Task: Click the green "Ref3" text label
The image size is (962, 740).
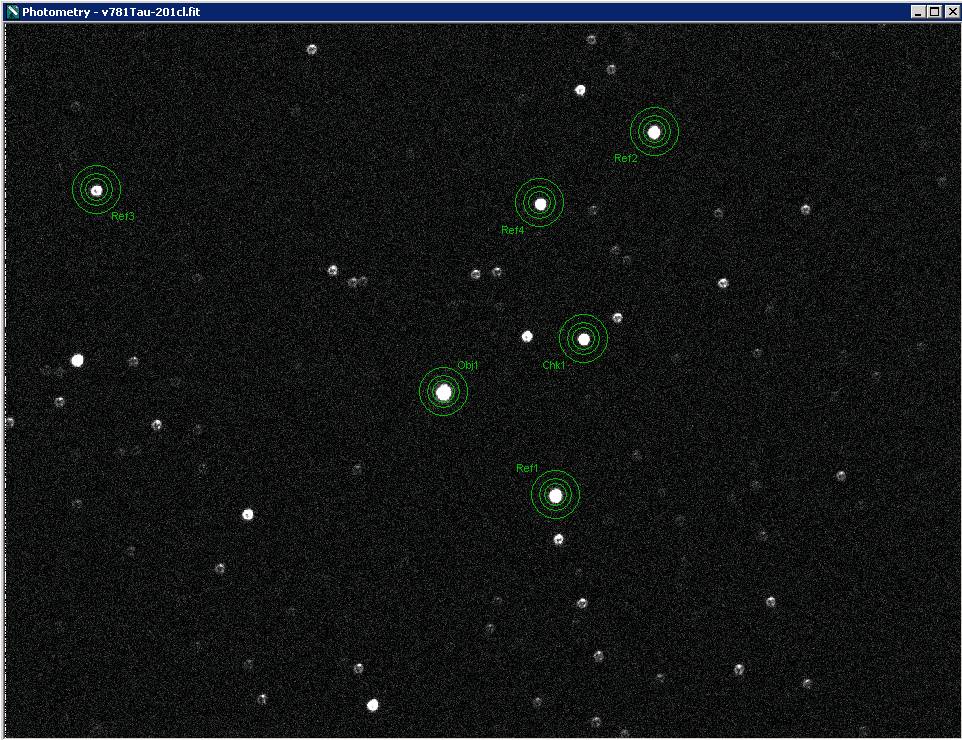Action: (123, 216)
